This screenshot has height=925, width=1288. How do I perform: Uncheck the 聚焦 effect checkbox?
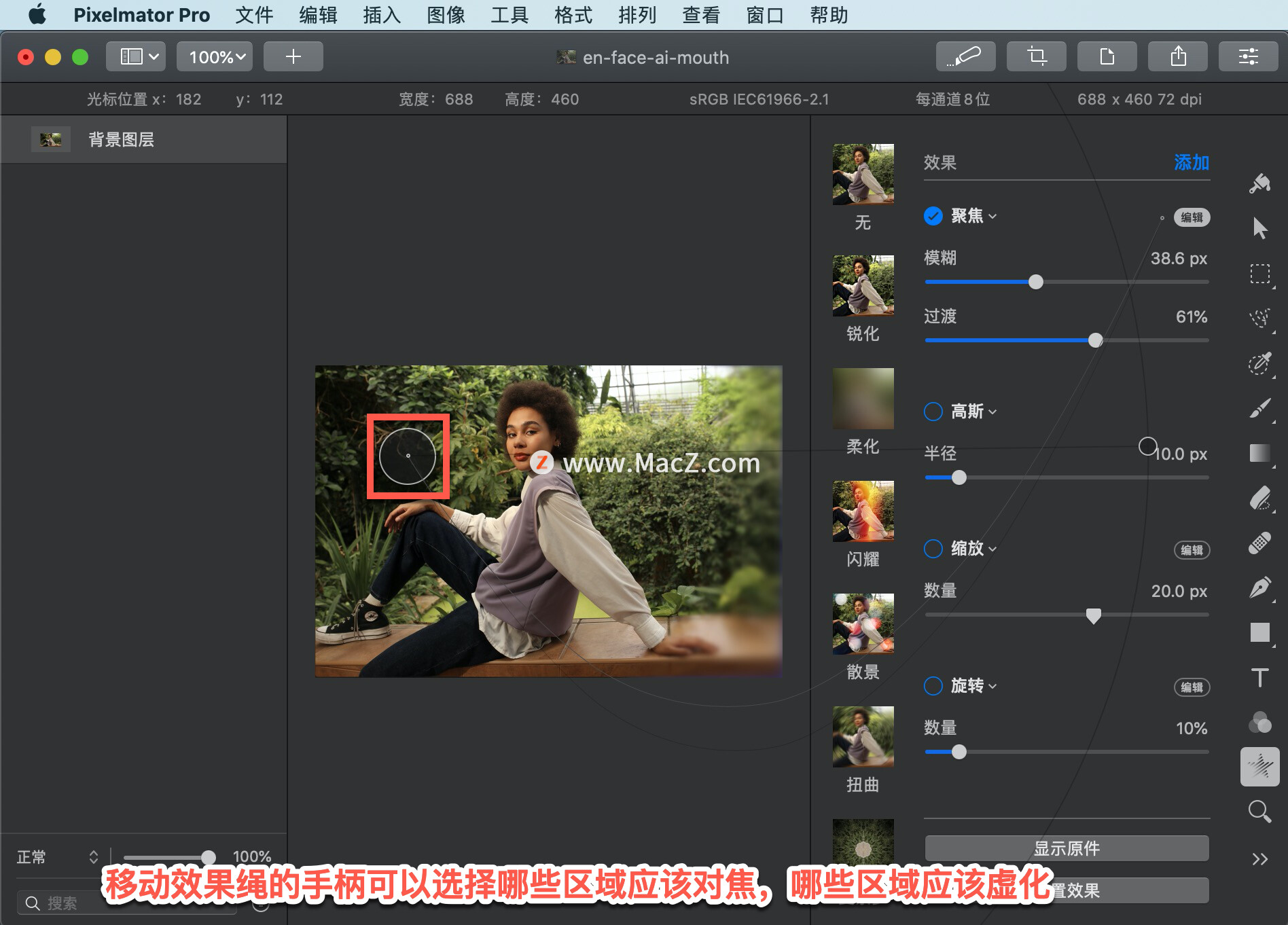933,216
